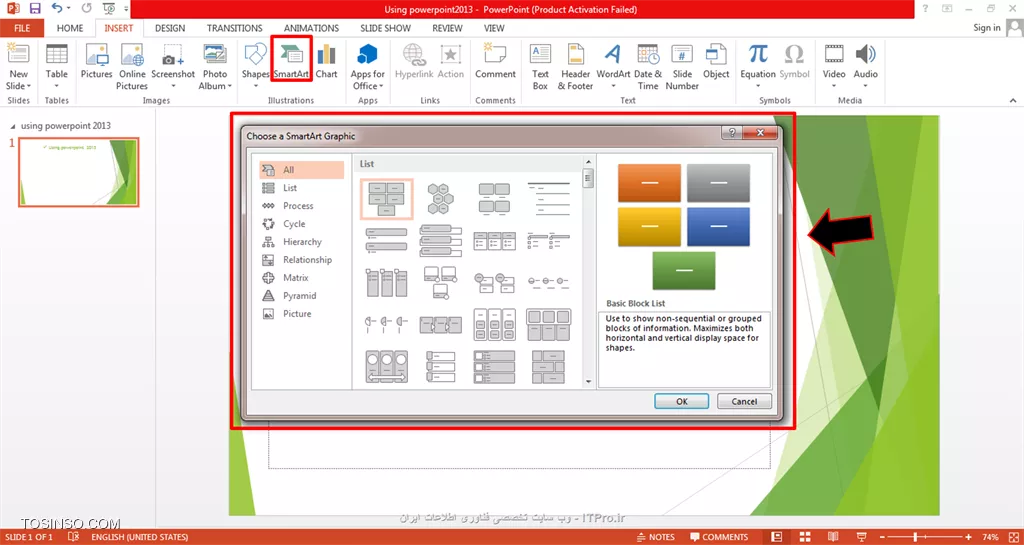Open the Equation menu

point(758,67)
